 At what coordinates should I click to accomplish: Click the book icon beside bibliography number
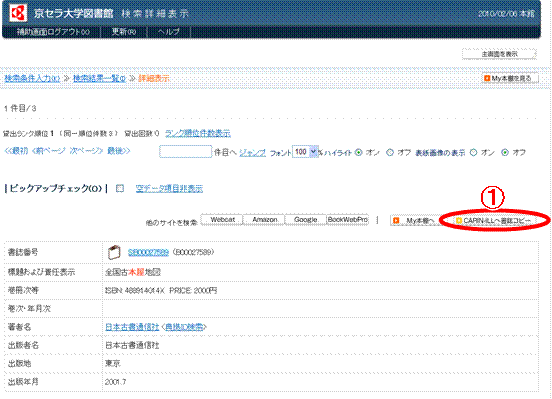[114, 252]
